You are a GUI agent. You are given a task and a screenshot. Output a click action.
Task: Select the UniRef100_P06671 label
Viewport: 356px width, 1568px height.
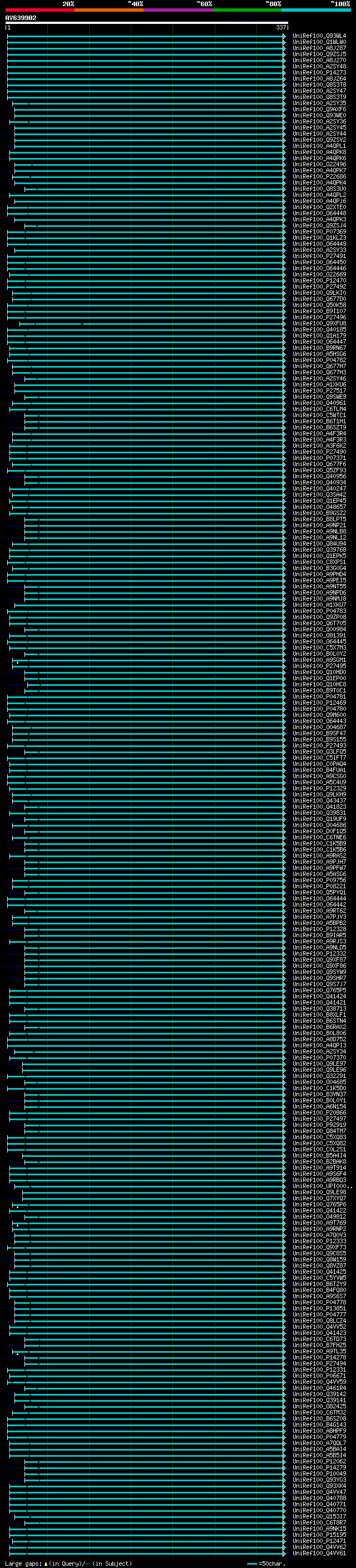pyautogui.click(x=319, y=1376)
